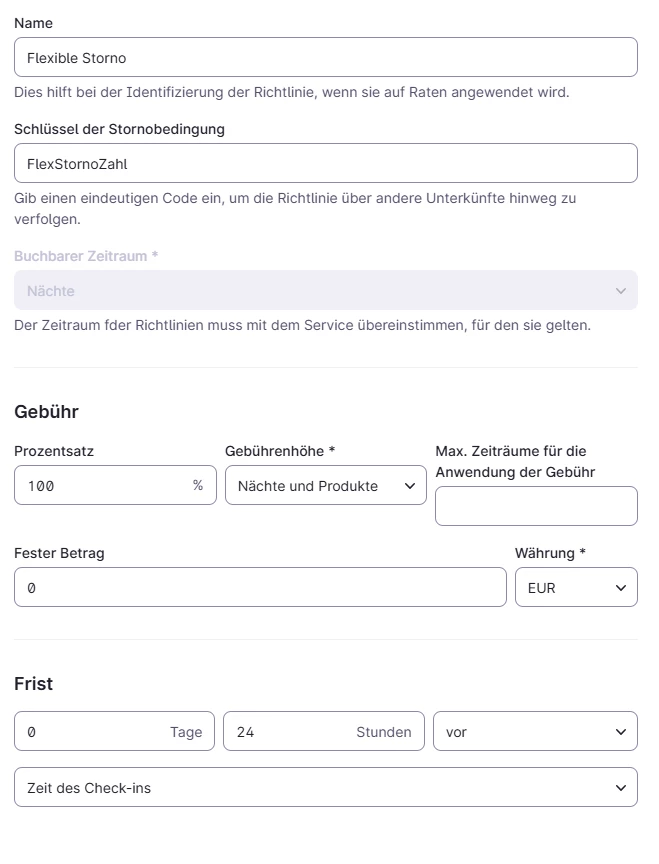The image size is (659, 864).
Task: Click the chevron on Zeit des Check-ins
Action: click(620, 787)
